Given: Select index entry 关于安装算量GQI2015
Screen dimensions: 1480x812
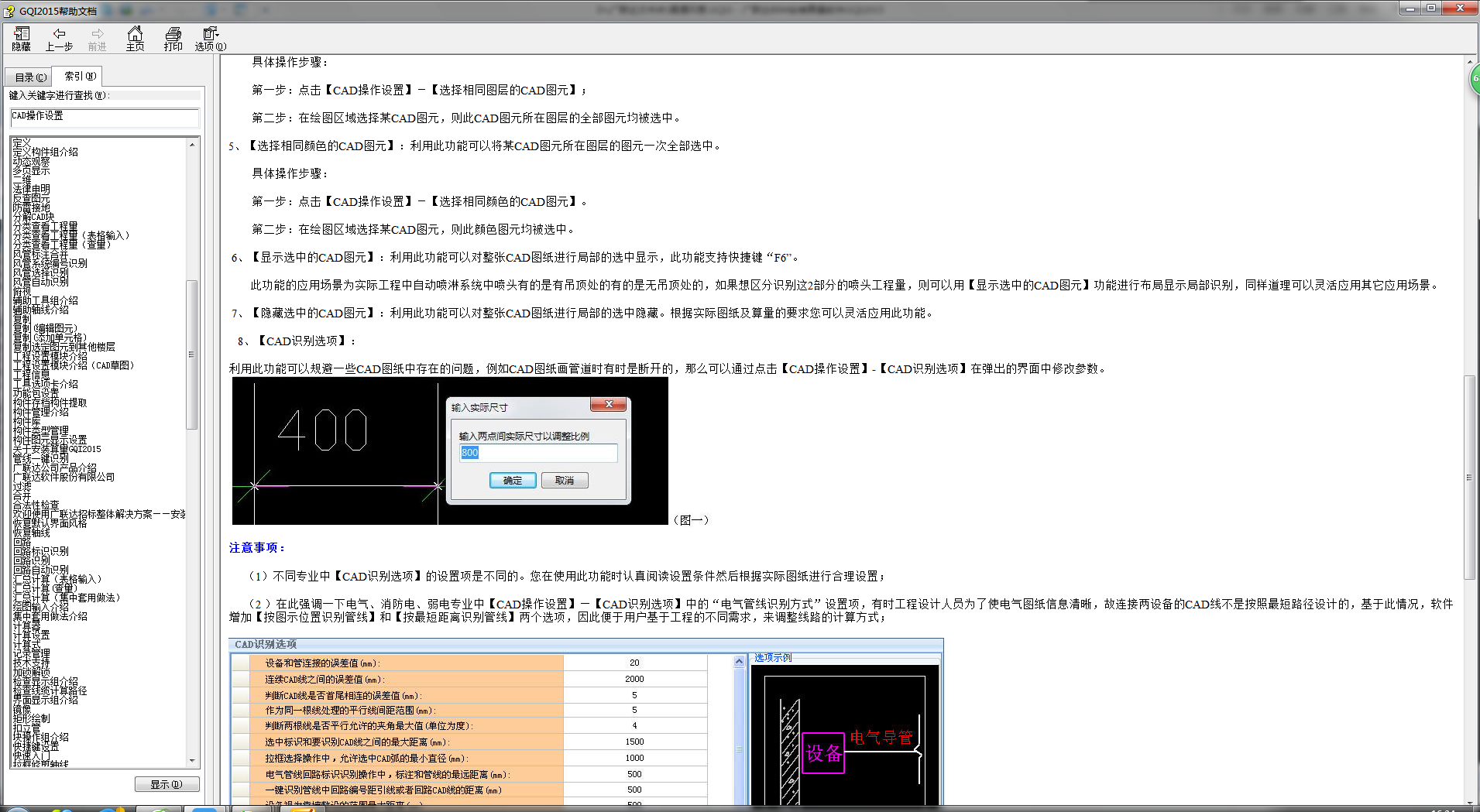Looking at the screenshot, I should tap(57, 449).
